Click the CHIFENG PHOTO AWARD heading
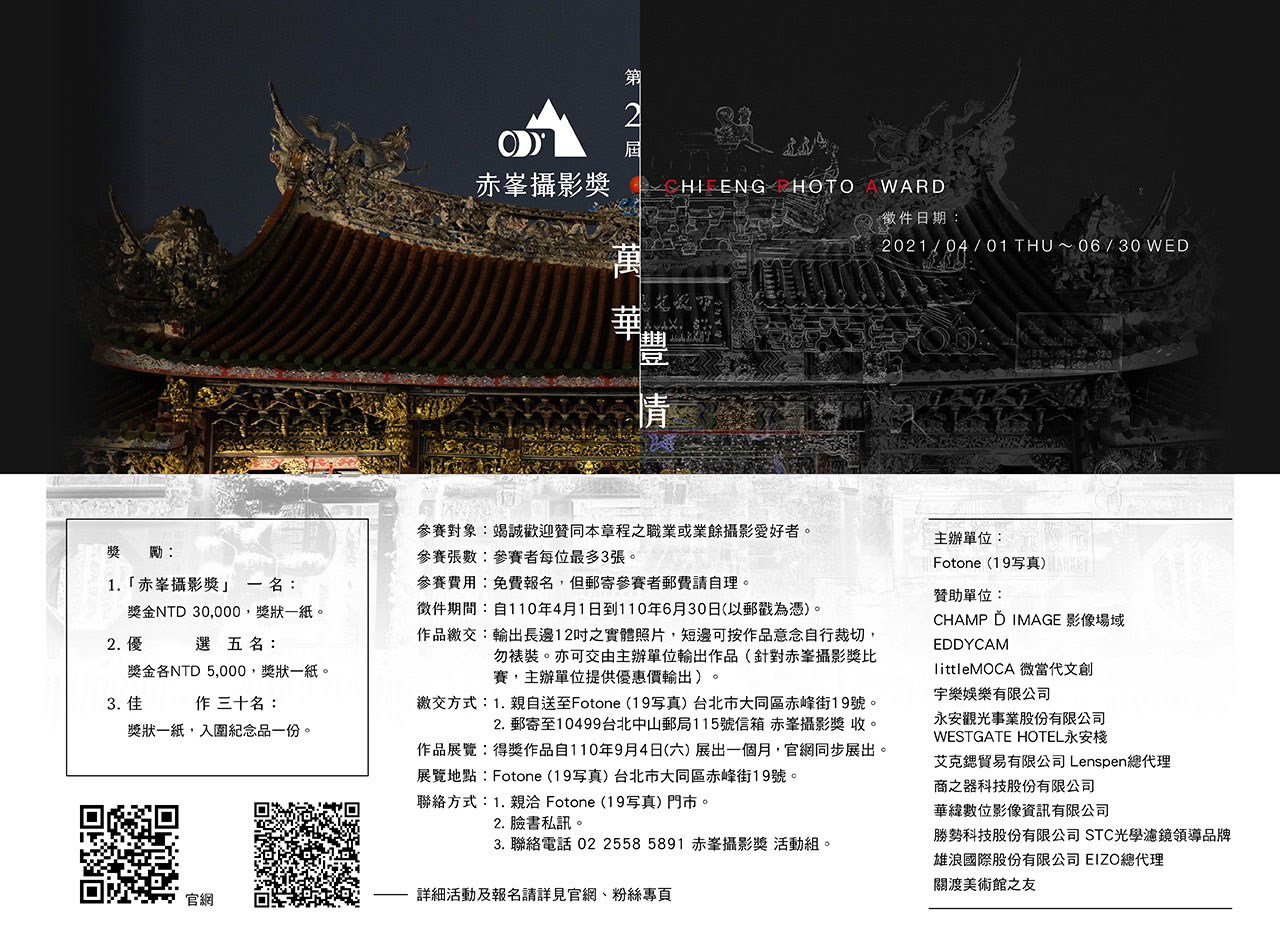The width and height of the screenshot is (1280, 942). click(x=805, y=186)
